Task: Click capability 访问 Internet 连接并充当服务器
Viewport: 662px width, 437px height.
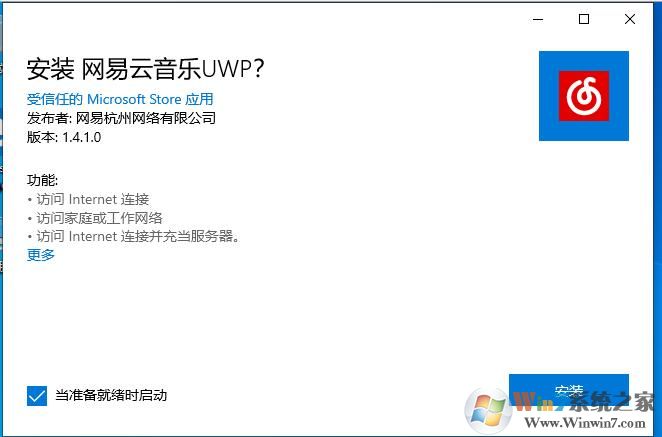Action: 138,236
